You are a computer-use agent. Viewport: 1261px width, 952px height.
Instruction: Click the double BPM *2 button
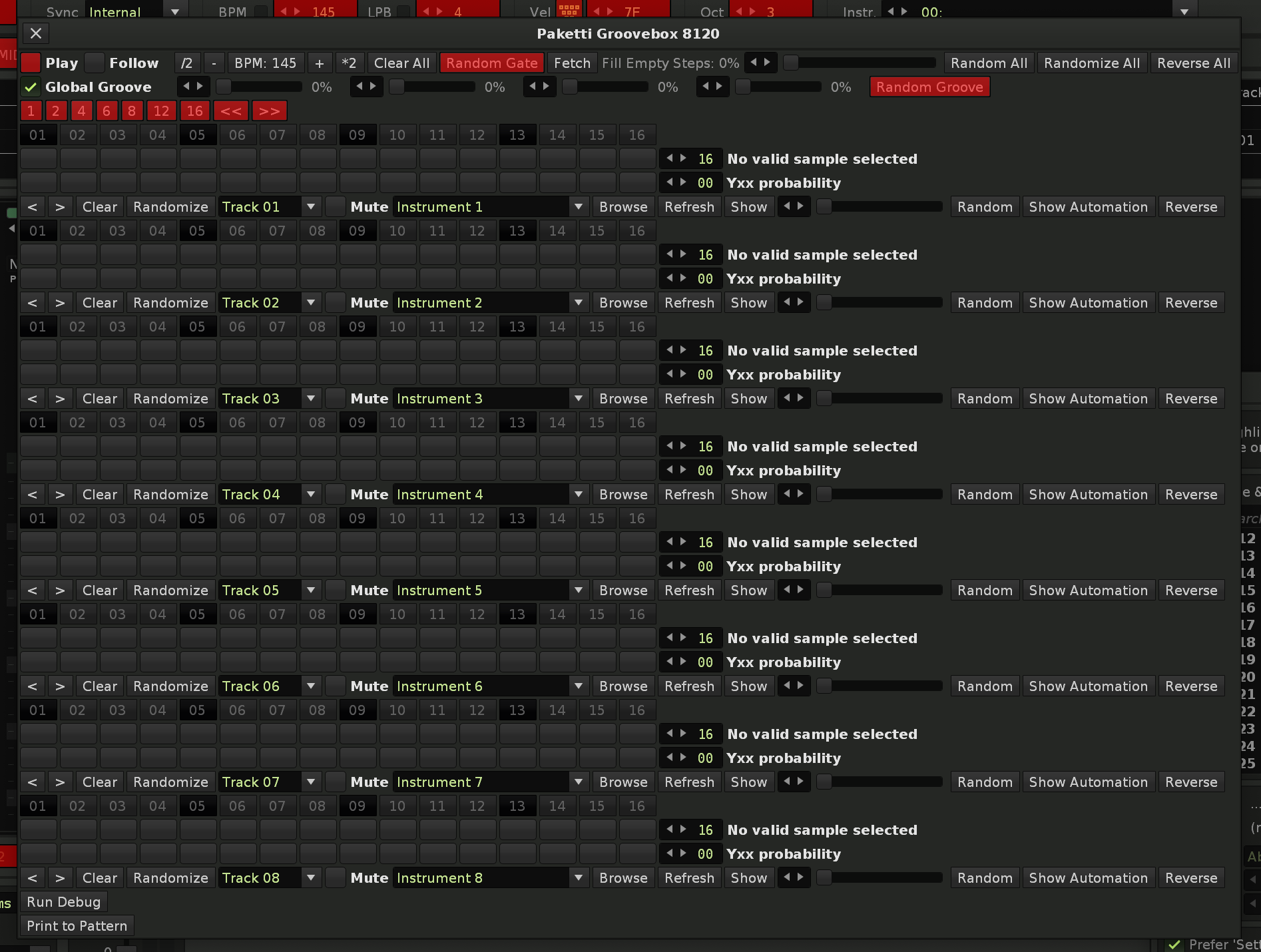(x=349, y=63)
